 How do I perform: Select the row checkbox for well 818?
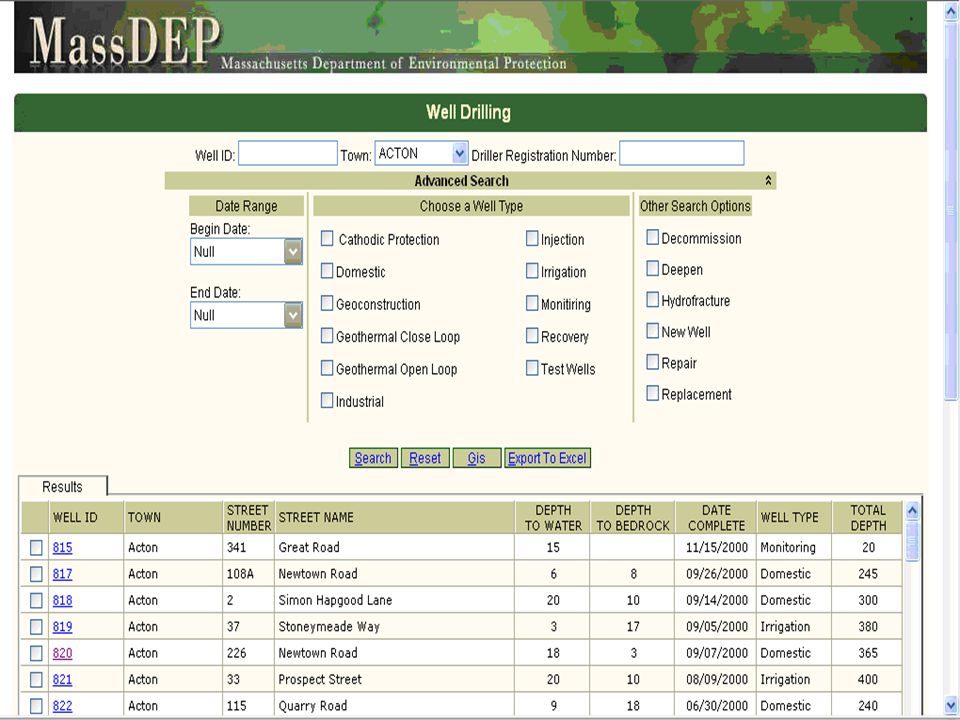[x=36, y=600]
